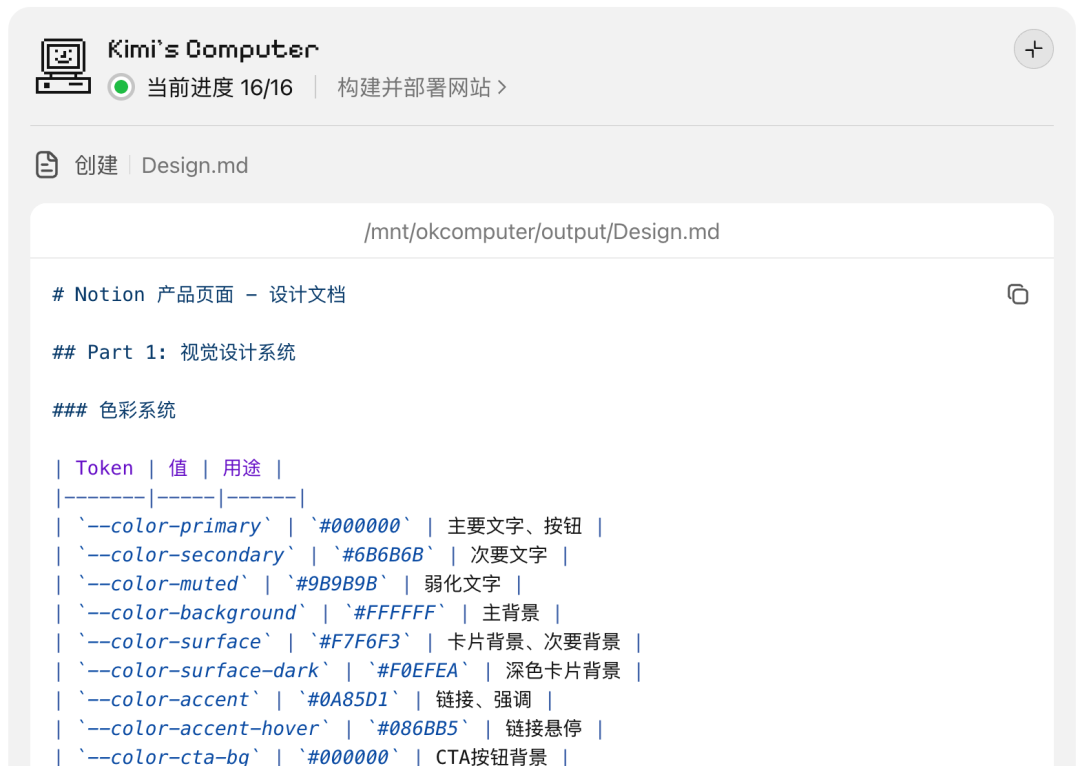Click the #F7F6F3 surface color value

[355, 642]
